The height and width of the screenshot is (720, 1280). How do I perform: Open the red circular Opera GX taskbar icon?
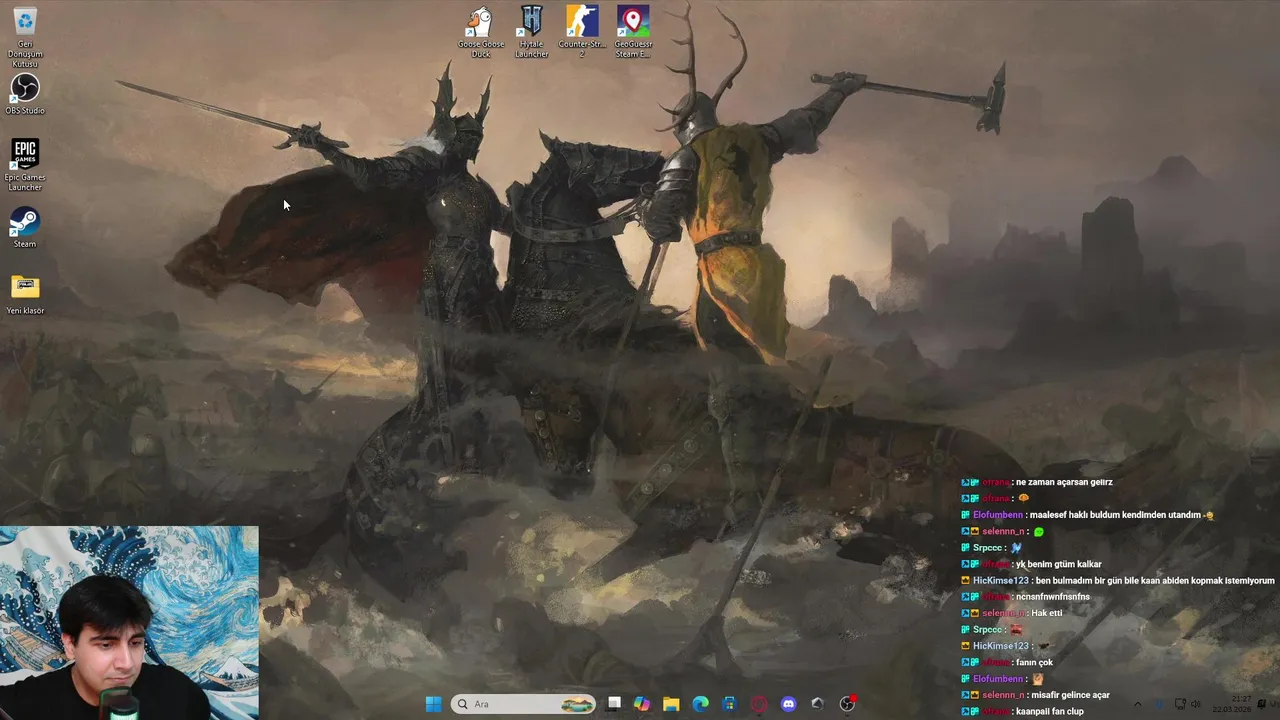(759, 704)
